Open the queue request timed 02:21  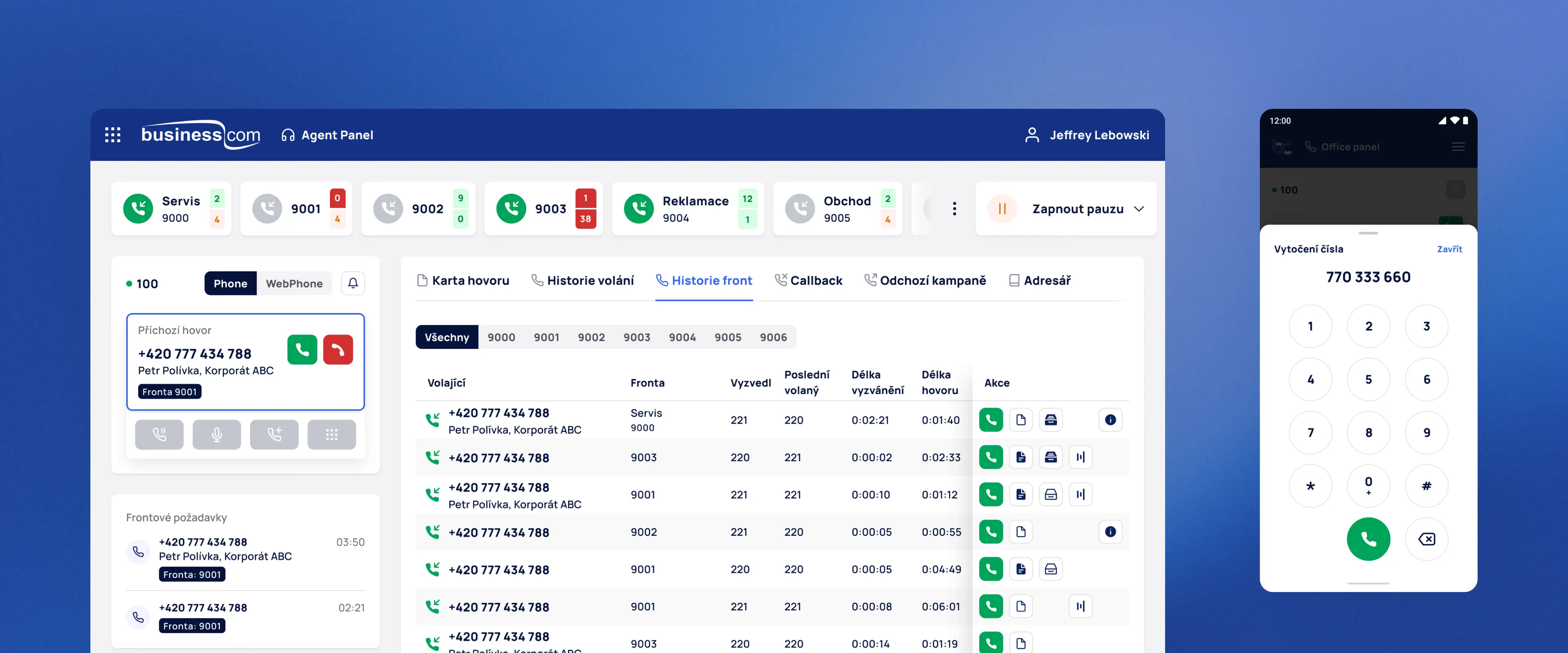point(245,617)
